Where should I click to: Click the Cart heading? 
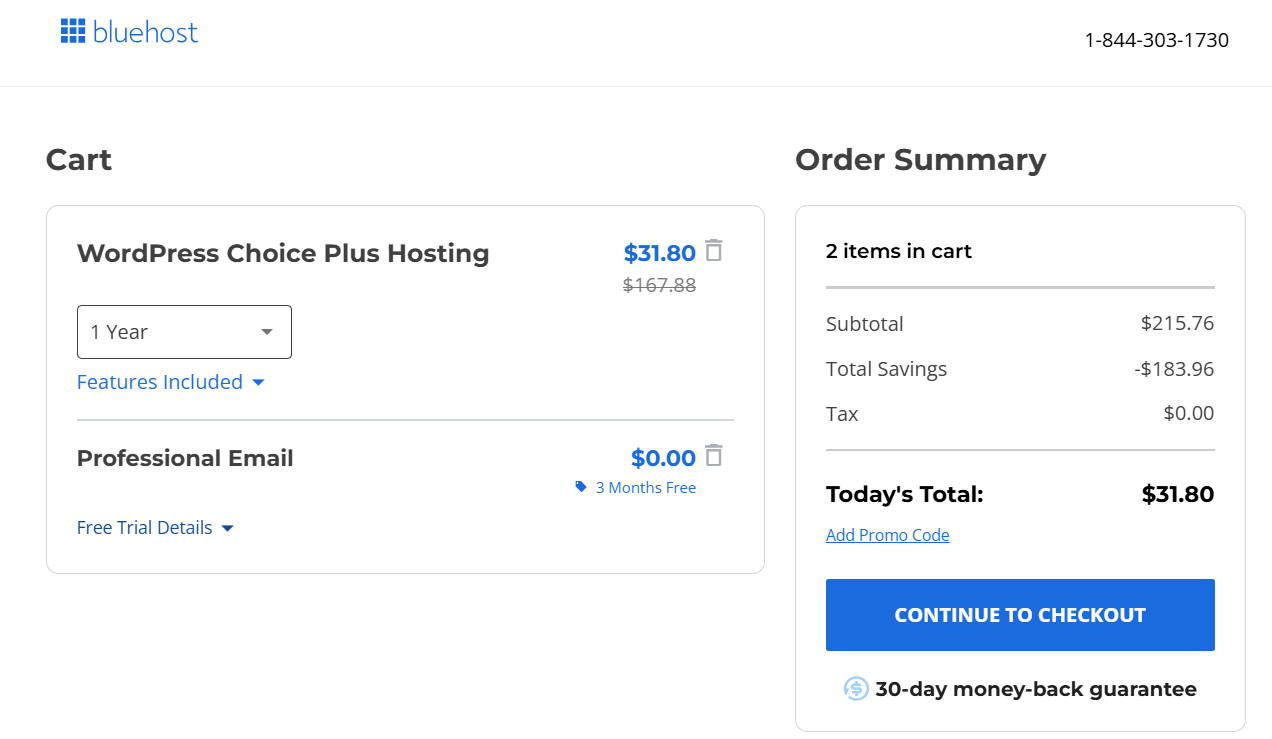click(79, 160)
